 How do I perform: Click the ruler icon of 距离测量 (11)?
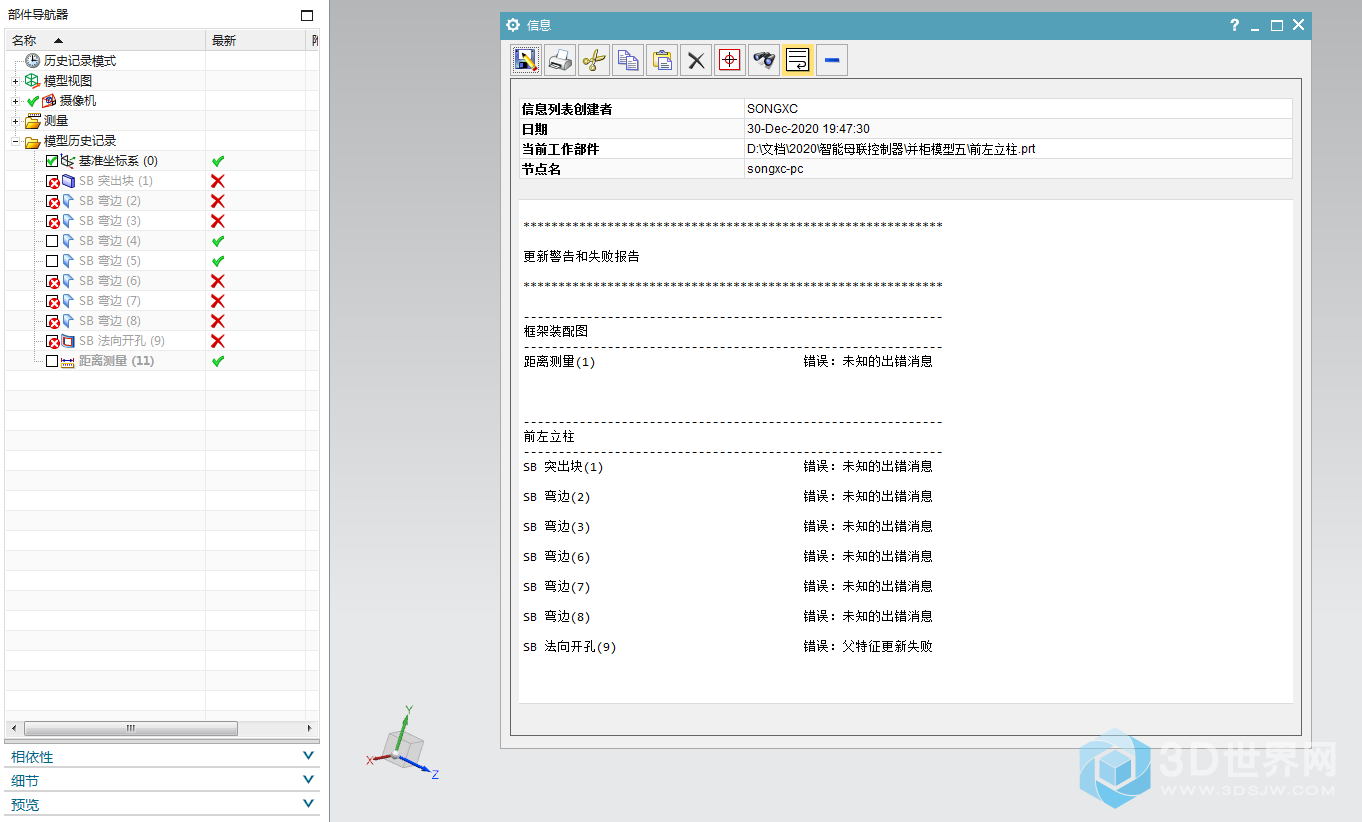click(68, 361)
